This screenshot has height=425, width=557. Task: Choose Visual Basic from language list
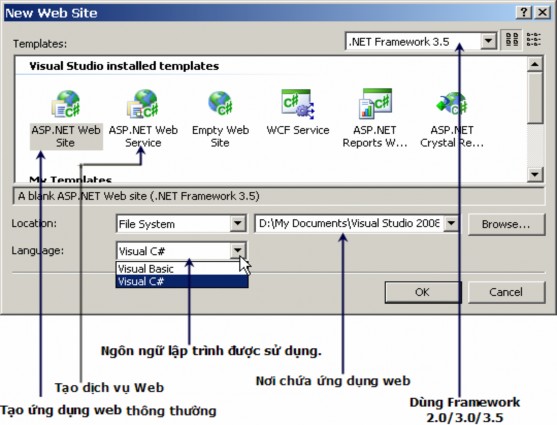(x=182, y=269)
